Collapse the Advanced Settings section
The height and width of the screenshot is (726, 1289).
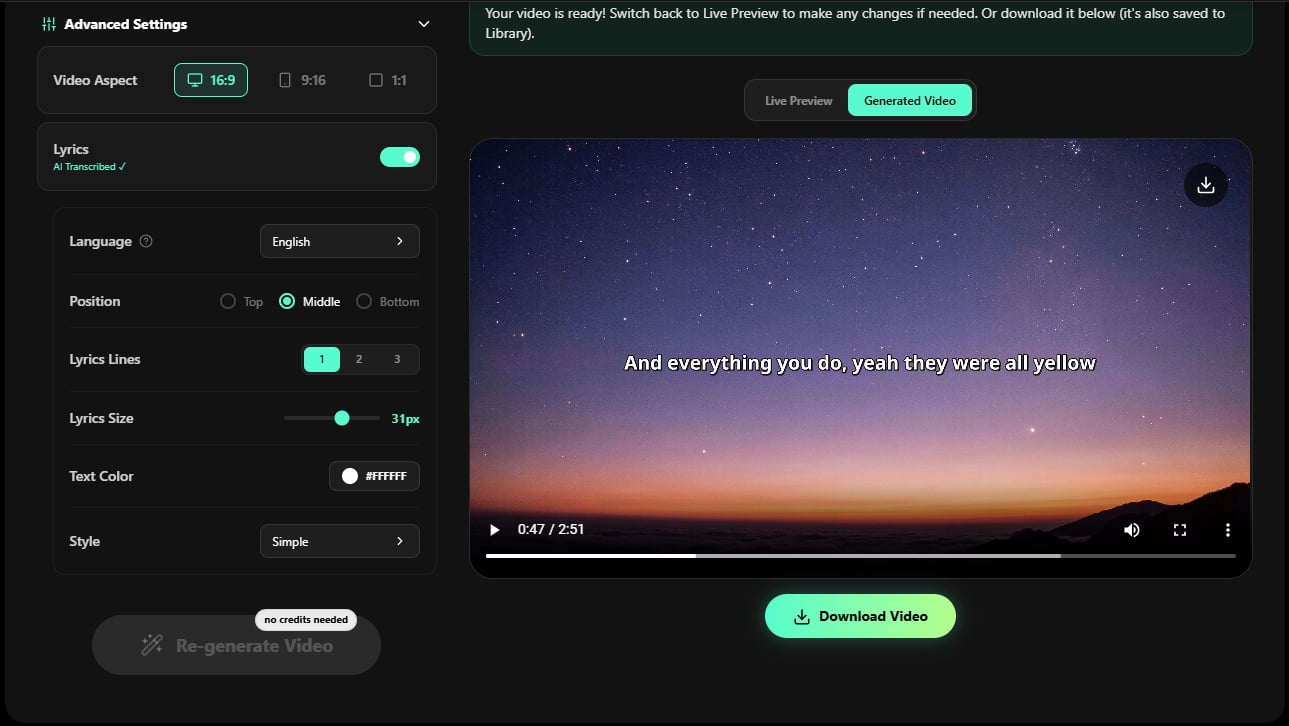click(424, 24)
